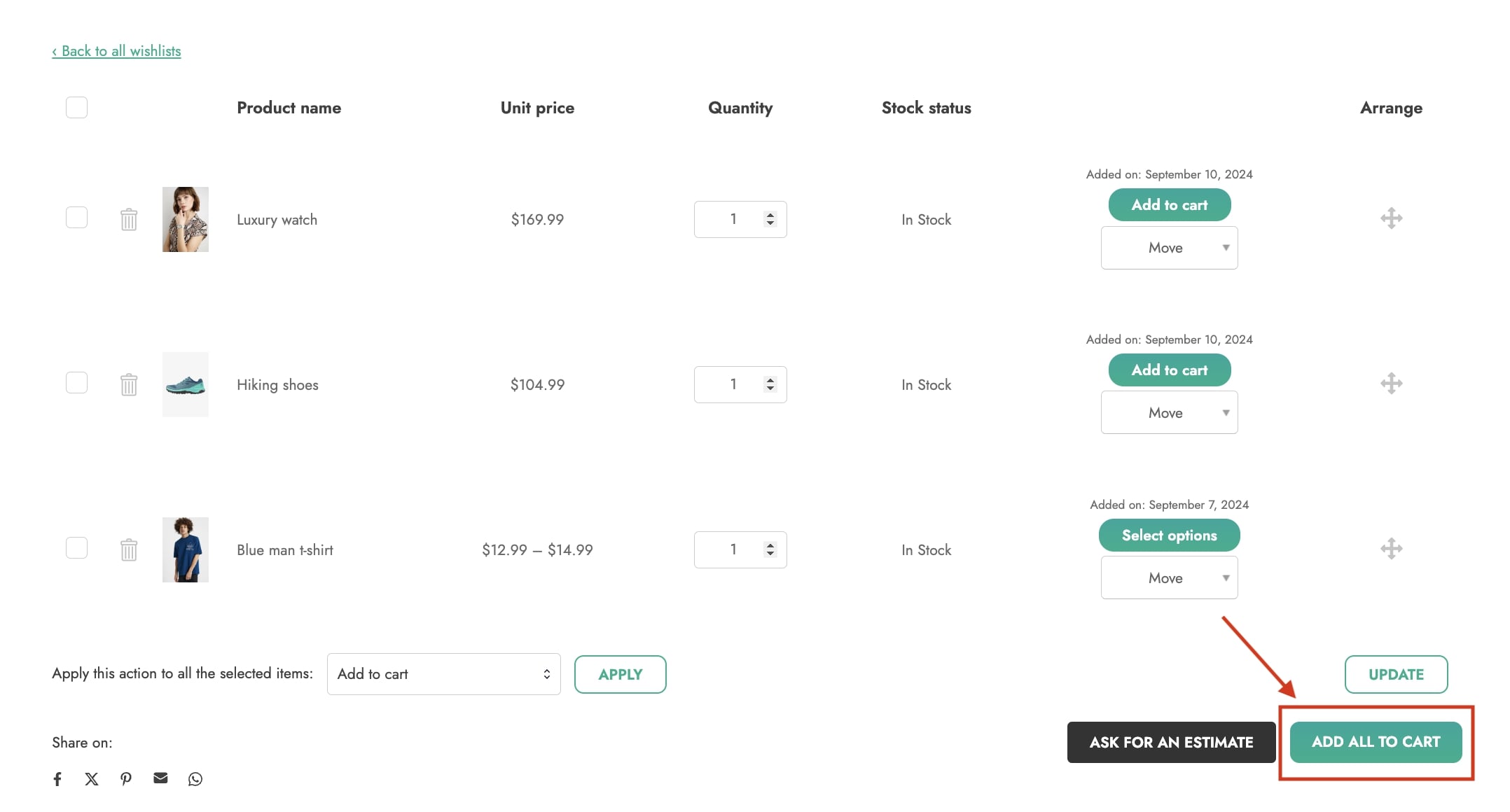Screen dimensions: 1510x812
Task: Click Select options for Blue man t-shirt
Action: click(x=1169, y=535)
